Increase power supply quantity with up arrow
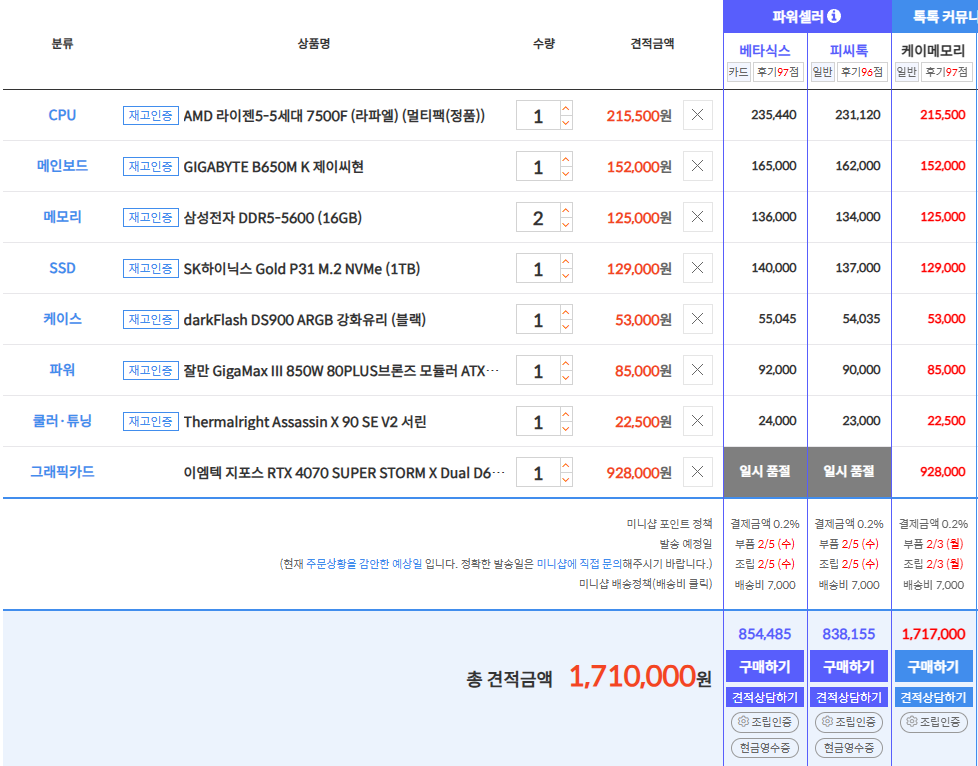The height and width of the screenshot is (766, 978). (x=566, y=364)
